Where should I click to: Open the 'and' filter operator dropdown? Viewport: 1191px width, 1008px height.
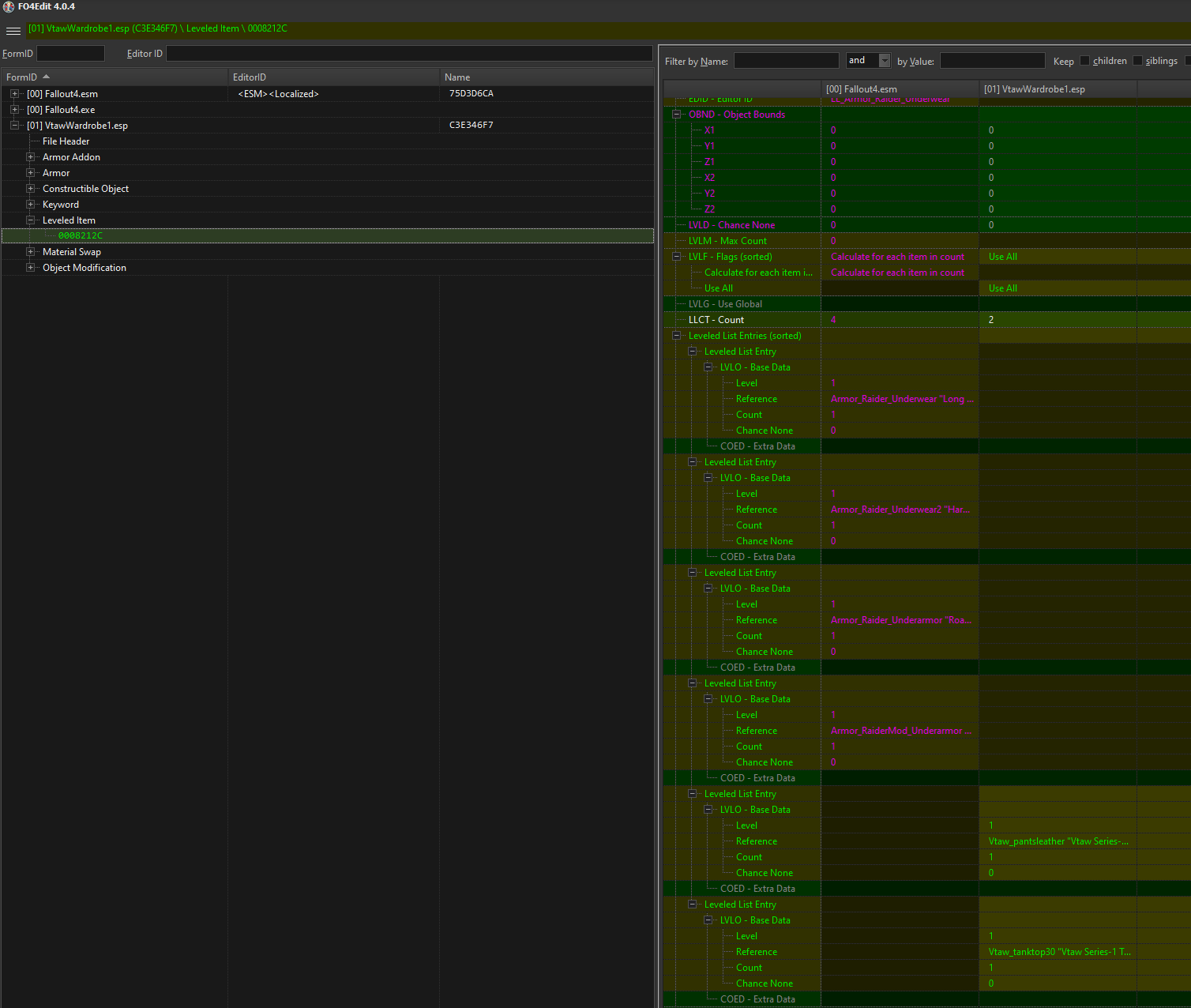(885, 61)
